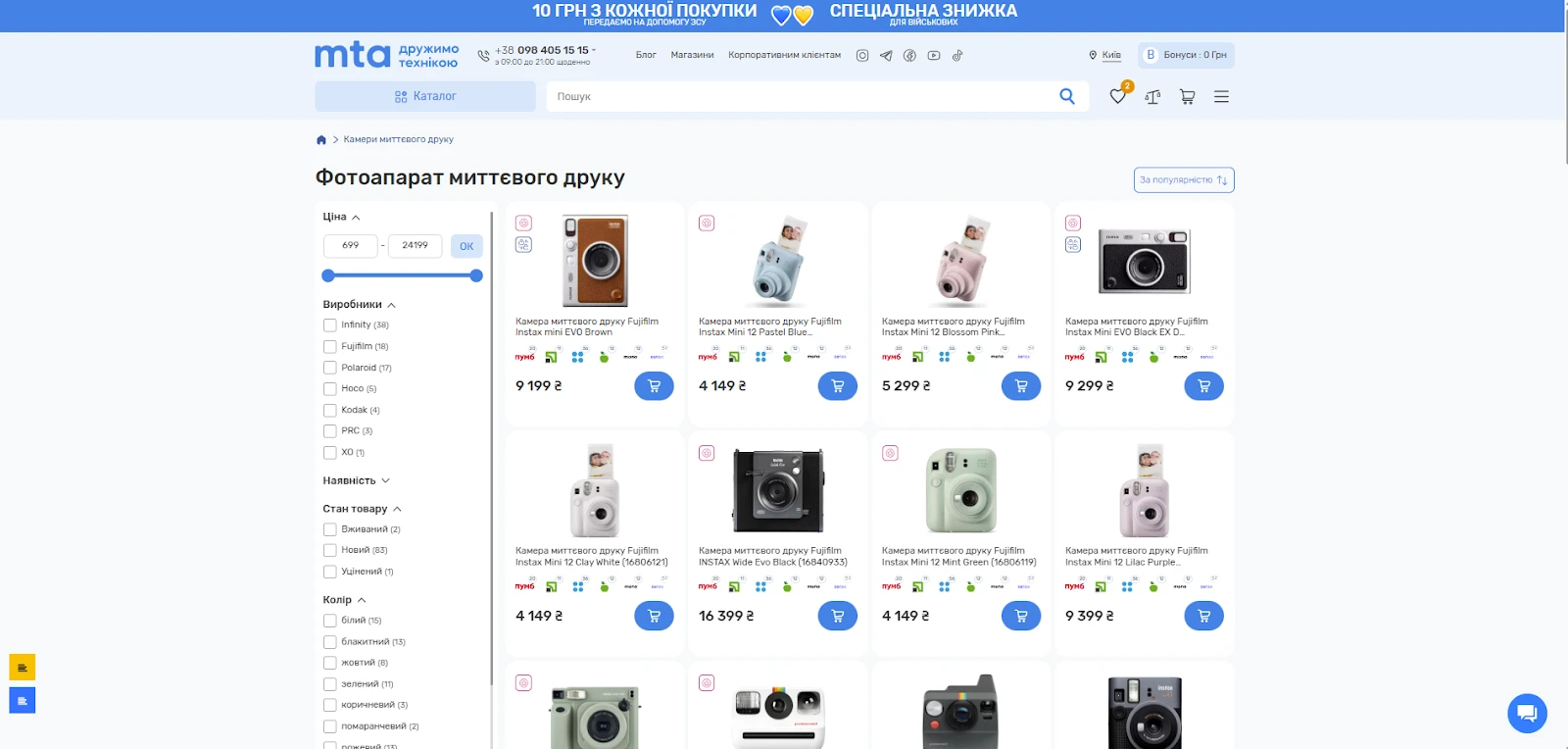Screen dimensions: 1568x749
Task: Tick the Новий condition checkbox
Action: pos(330,551)
